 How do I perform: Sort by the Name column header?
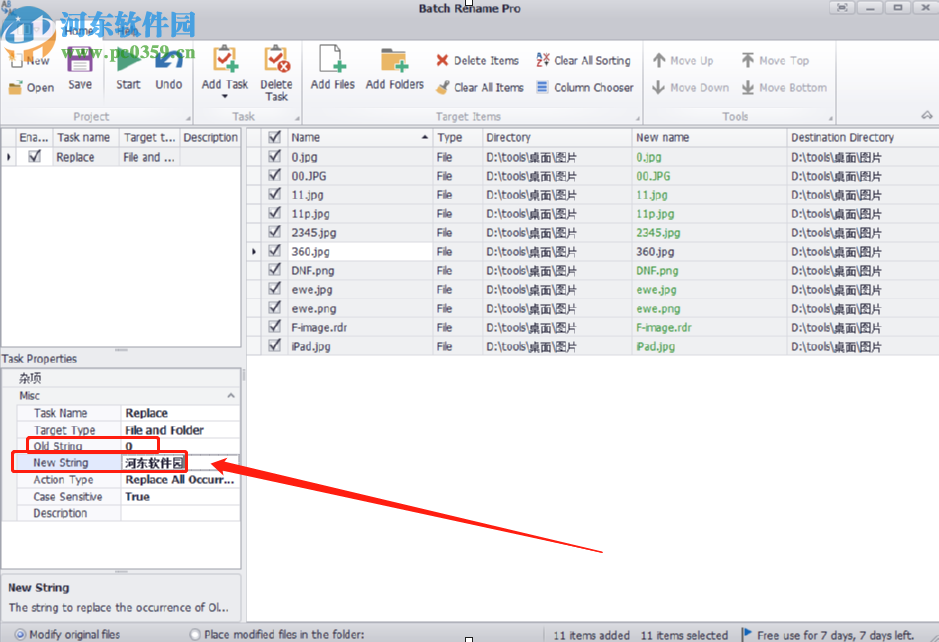point(360,137)
